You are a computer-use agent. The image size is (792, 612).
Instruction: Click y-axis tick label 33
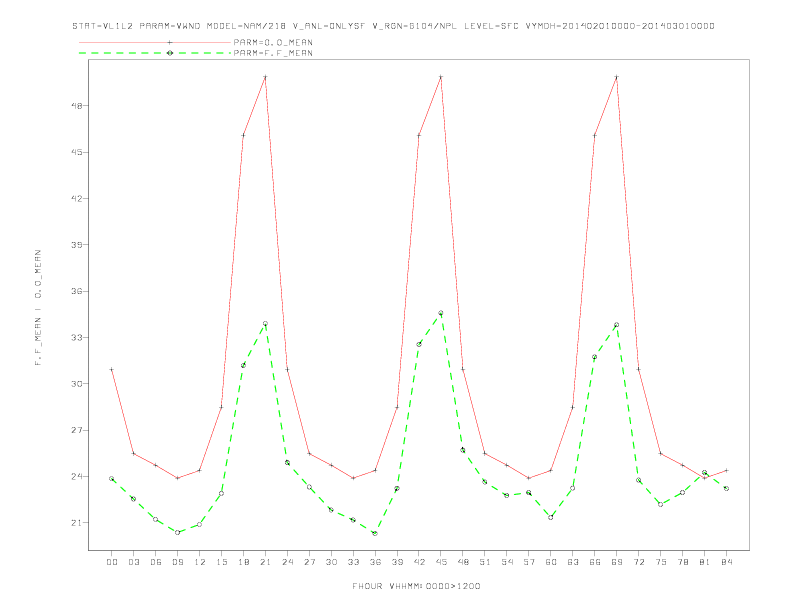point(77,337)
